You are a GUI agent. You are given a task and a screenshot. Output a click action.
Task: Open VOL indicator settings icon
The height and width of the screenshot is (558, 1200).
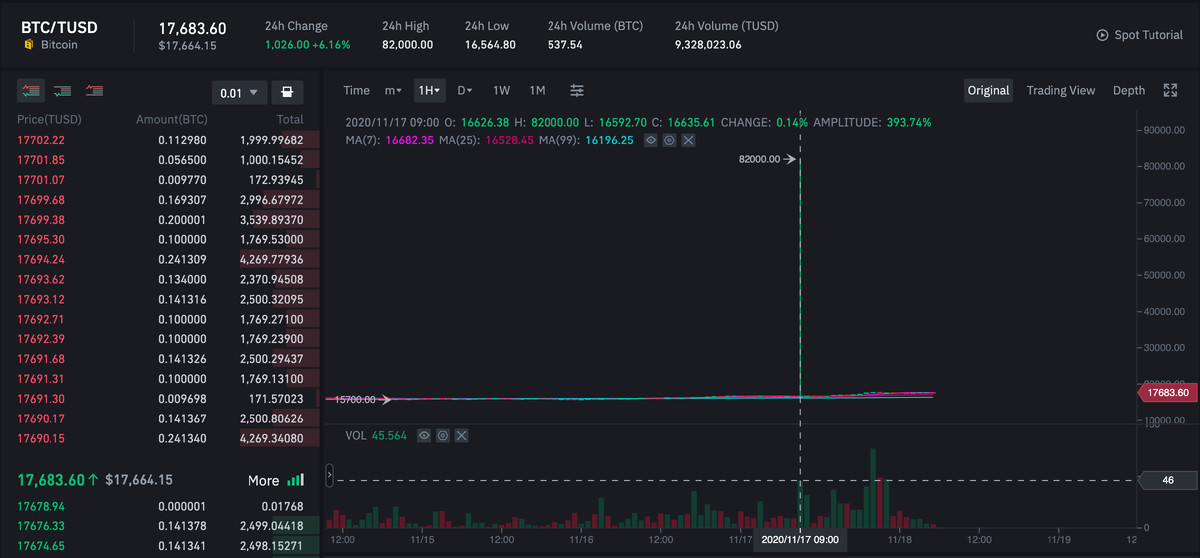coord(442,436)
